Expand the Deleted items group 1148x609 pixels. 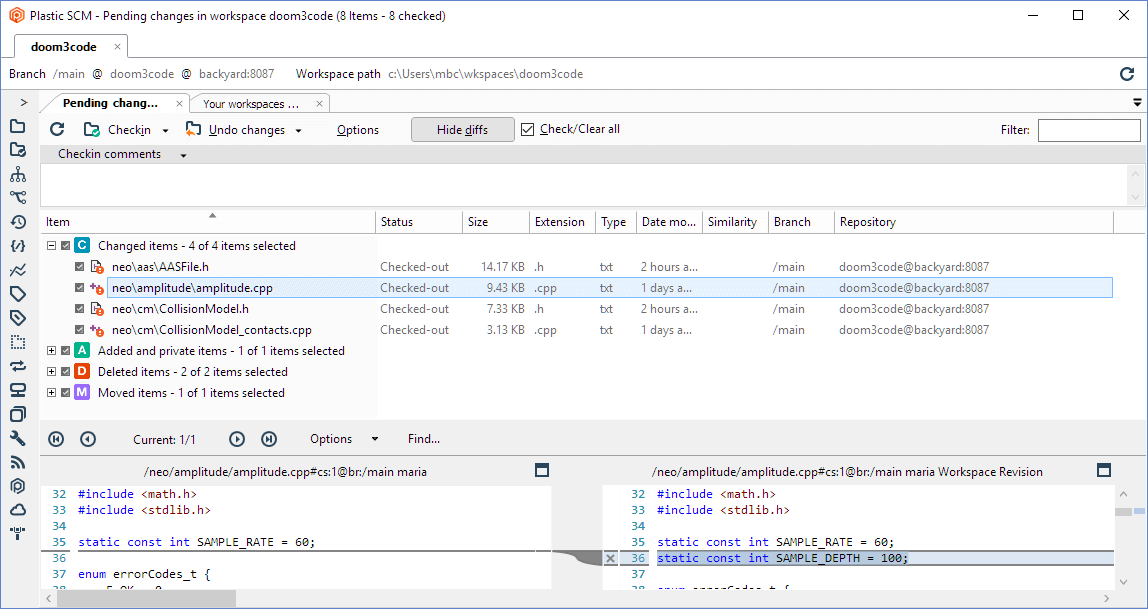(52, 372)
